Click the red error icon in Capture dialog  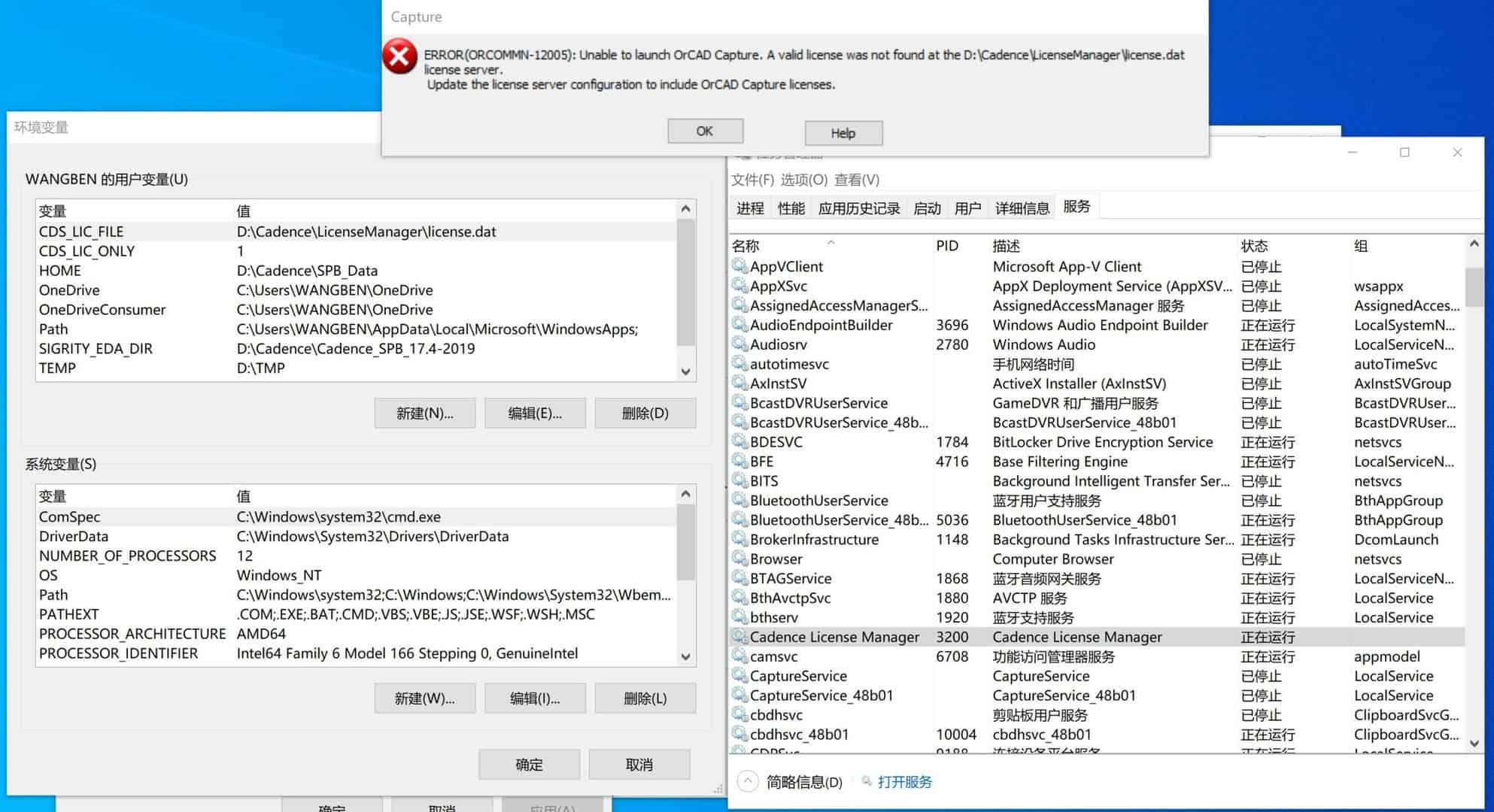(399, 57)
